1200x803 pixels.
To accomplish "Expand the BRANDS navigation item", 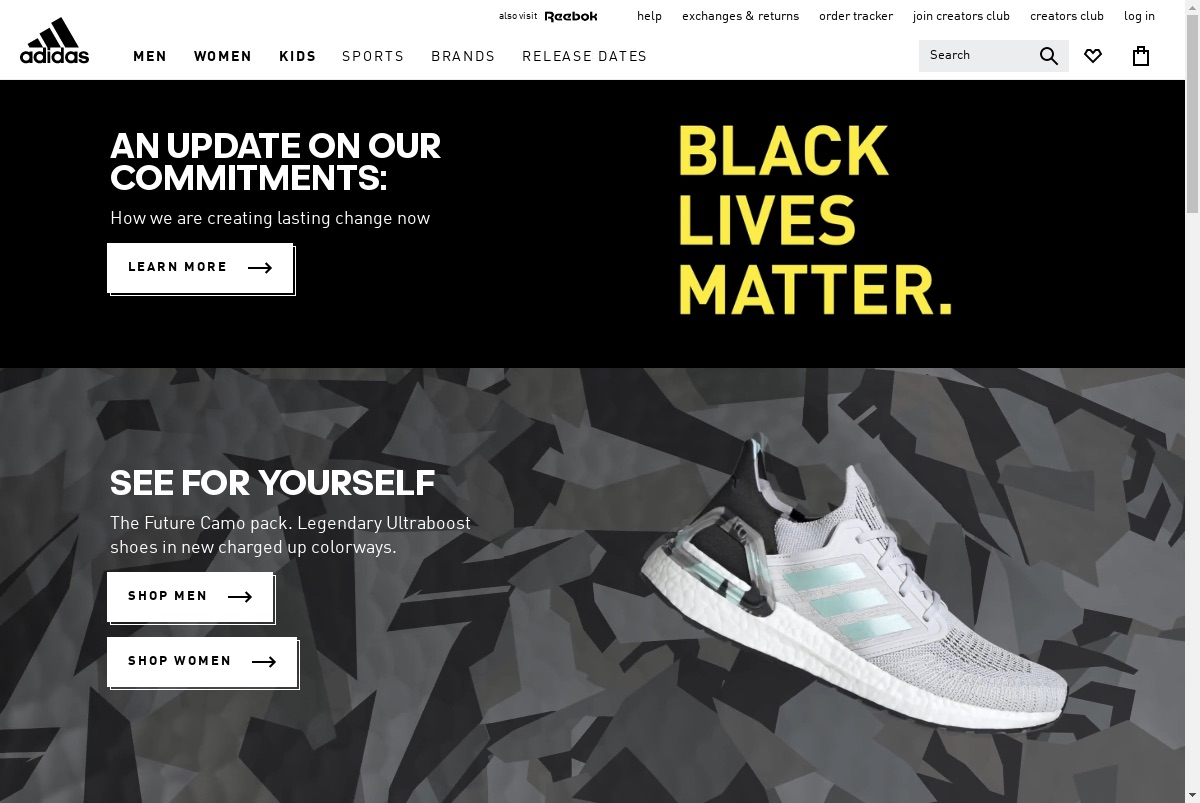I will point(463,57).
